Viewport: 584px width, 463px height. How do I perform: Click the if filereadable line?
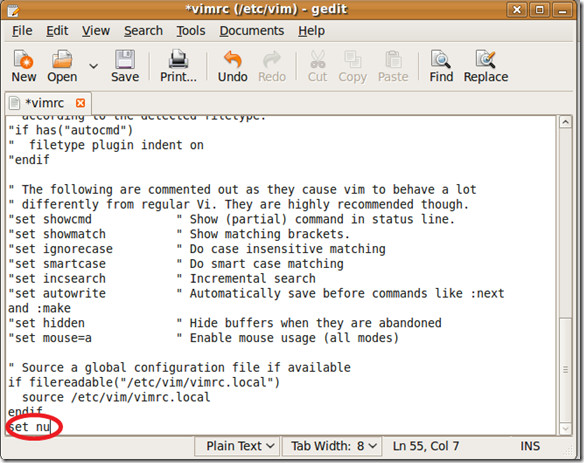click(144, 382)
